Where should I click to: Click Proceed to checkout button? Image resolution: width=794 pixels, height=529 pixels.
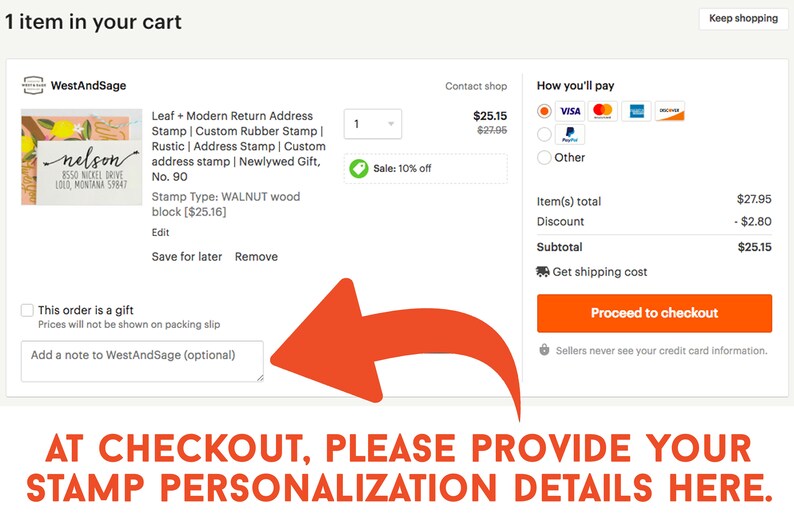tap(654, 313)
